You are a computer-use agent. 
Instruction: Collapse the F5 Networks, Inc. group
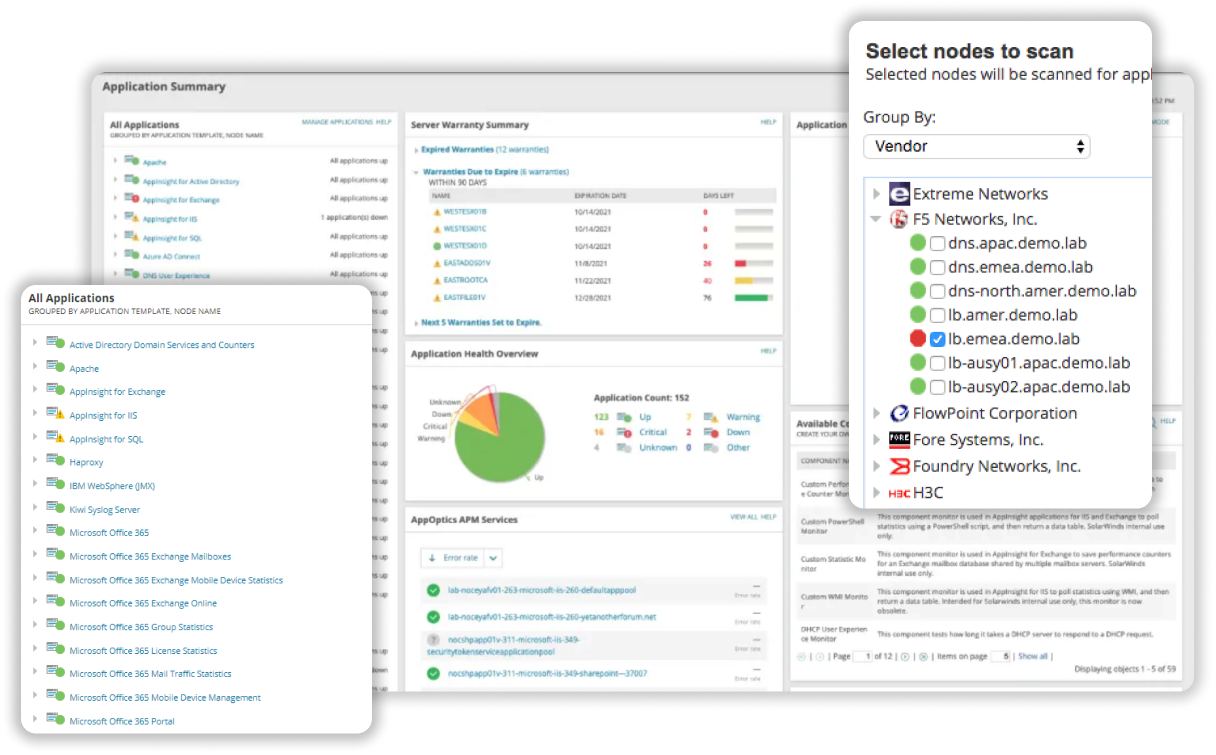[x=876, y=219]
